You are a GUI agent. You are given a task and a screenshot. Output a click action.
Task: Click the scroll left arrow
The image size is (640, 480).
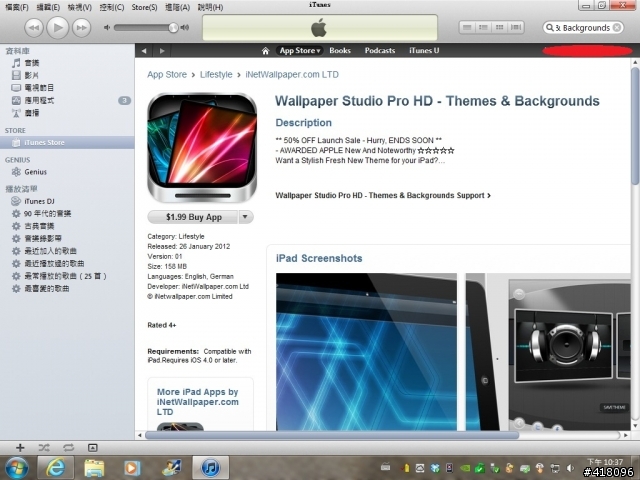pyautogui.click(x=140, y=436)
